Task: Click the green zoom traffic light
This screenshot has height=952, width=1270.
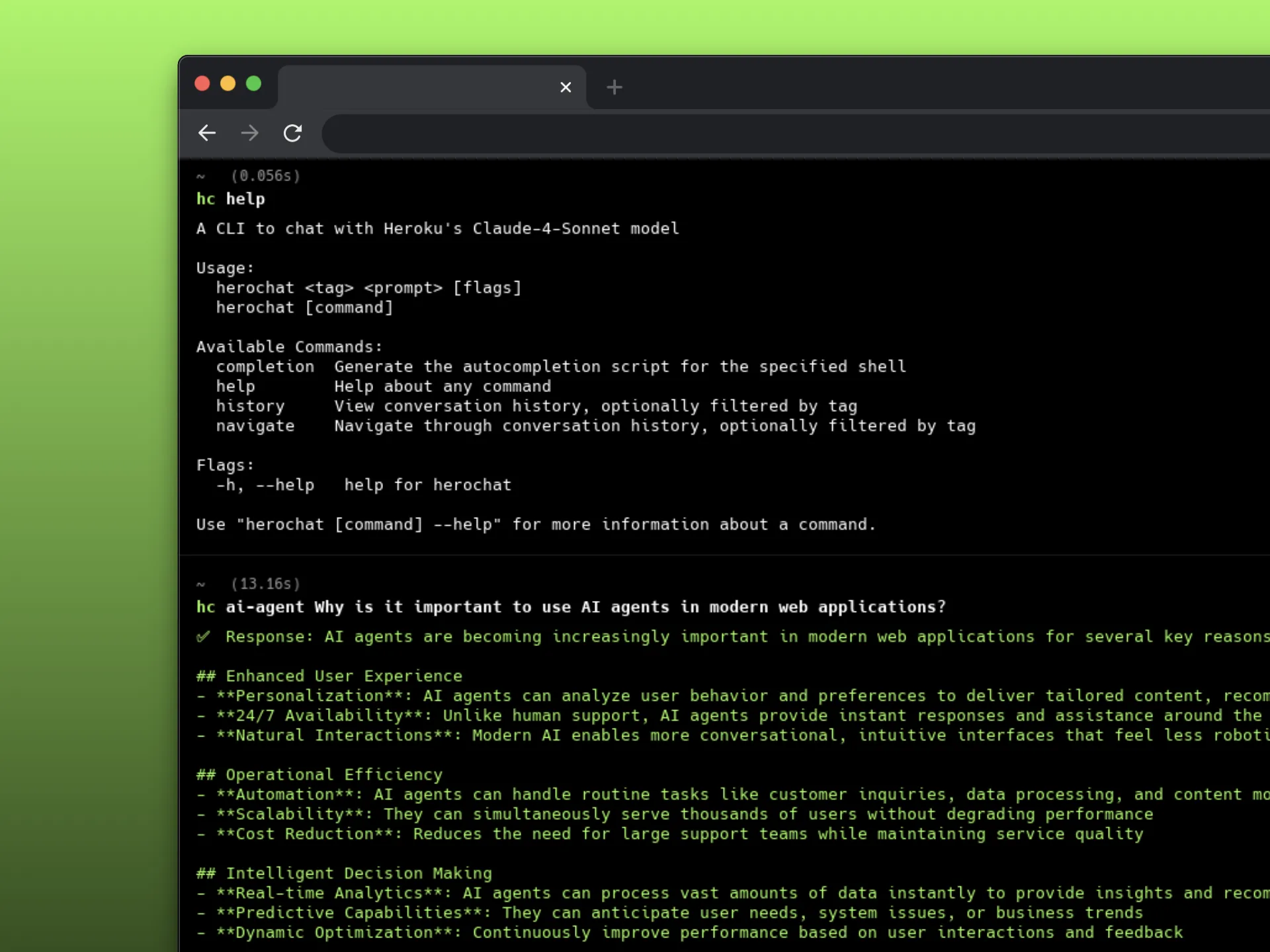Action: click(254, 83)
